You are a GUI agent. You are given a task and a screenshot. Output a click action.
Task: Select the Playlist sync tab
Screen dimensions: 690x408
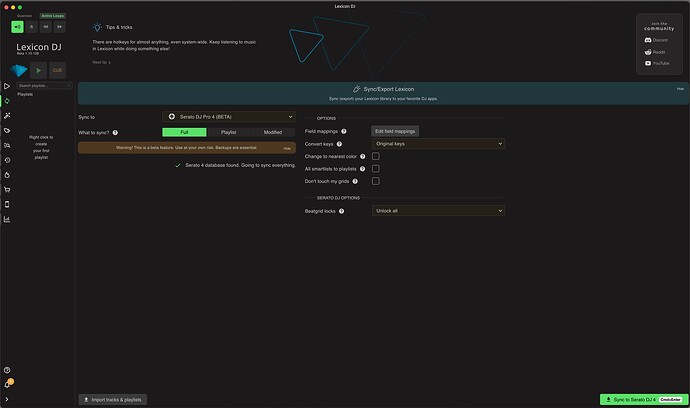[229, 132]
